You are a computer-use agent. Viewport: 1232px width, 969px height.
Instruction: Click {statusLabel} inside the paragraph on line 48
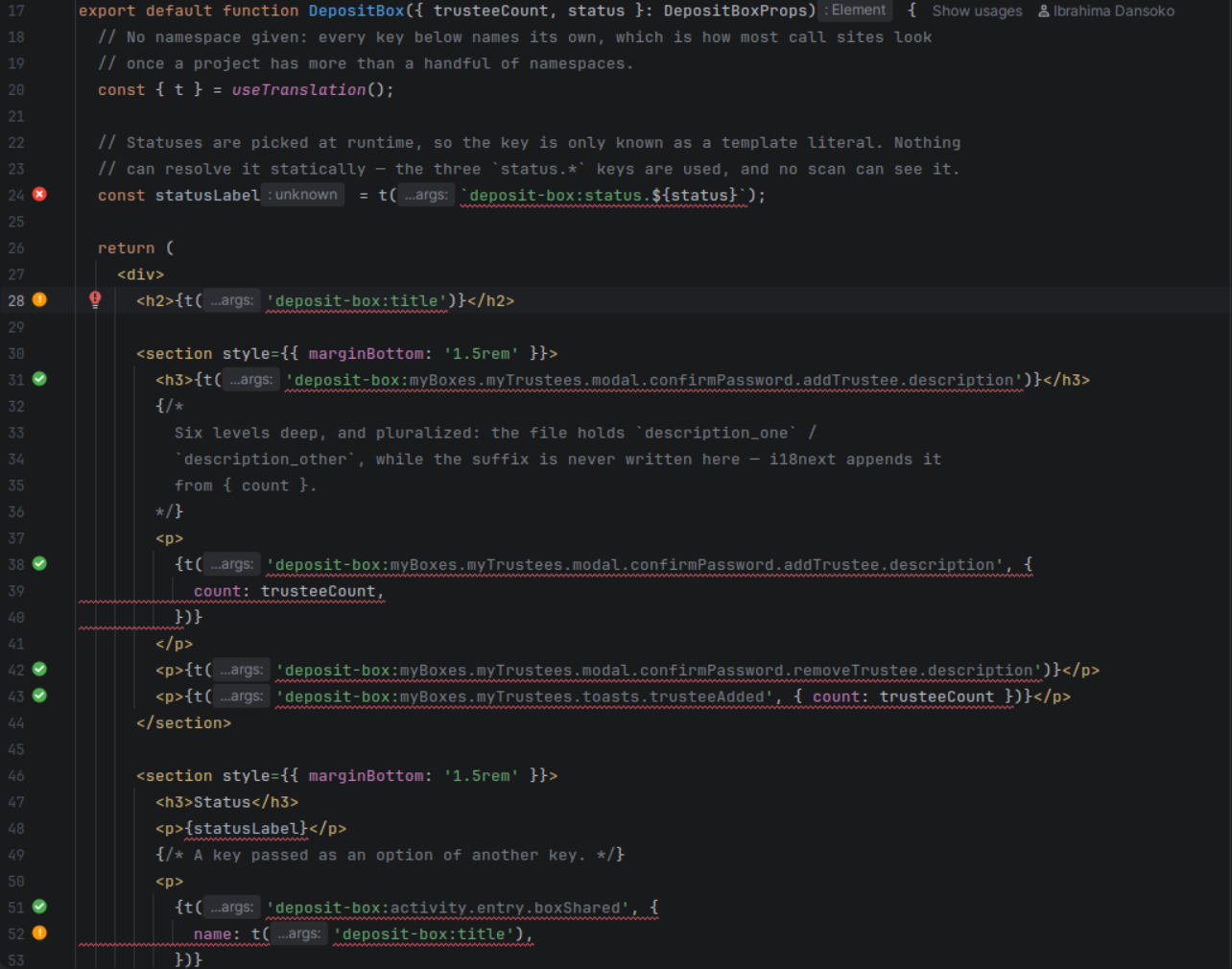click(x=246, y=828)
